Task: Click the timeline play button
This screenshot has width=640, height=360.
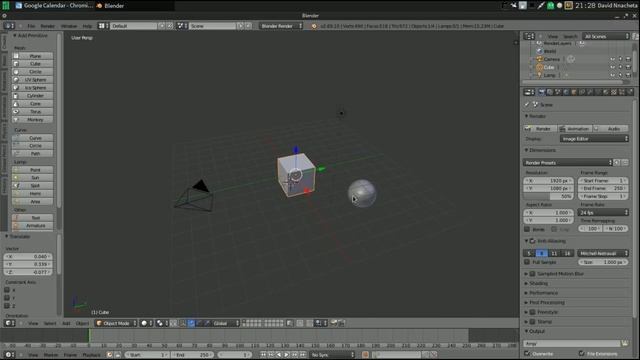Action: pyautogui.click(x=287, y=355)
